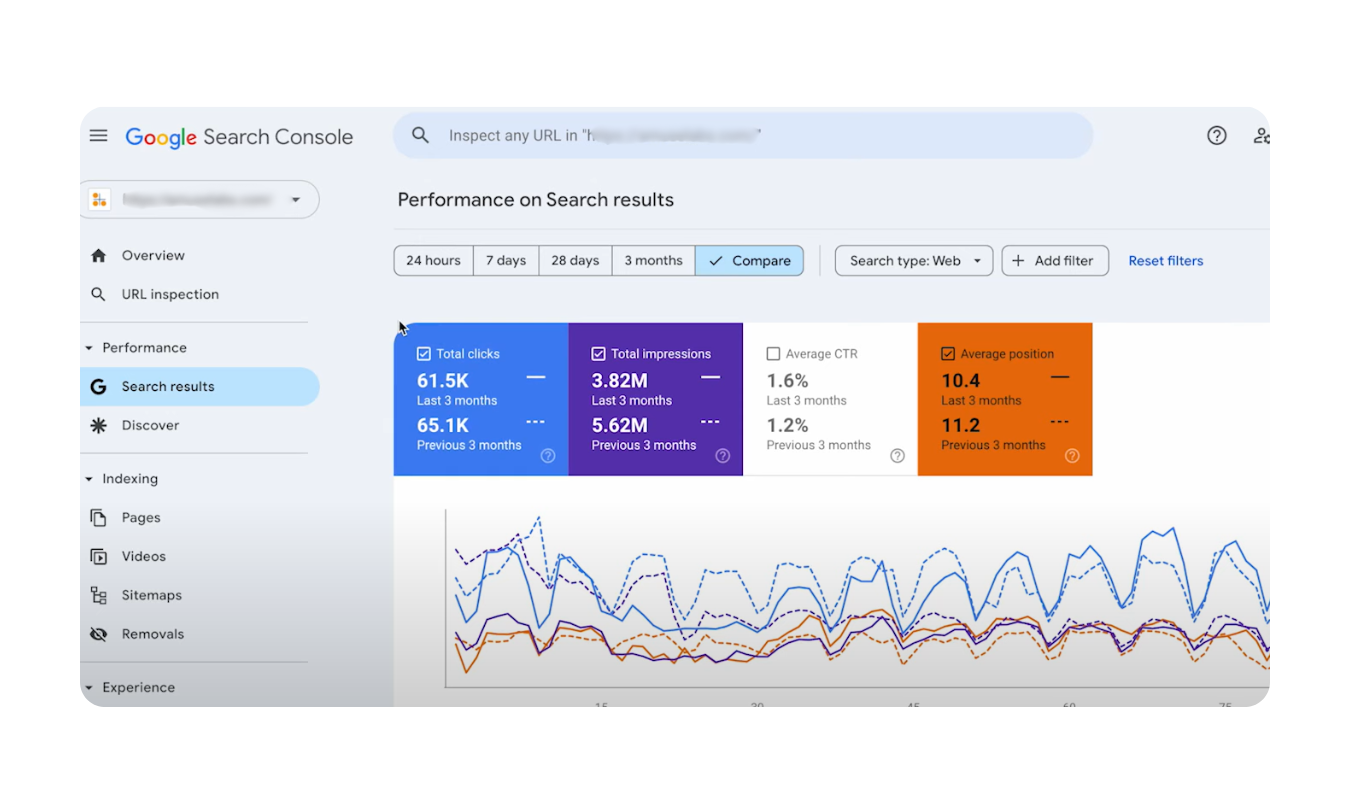Click help icon on Total impressions card
This screenshot has width=1350, height=800.
[x=723, y=455]
